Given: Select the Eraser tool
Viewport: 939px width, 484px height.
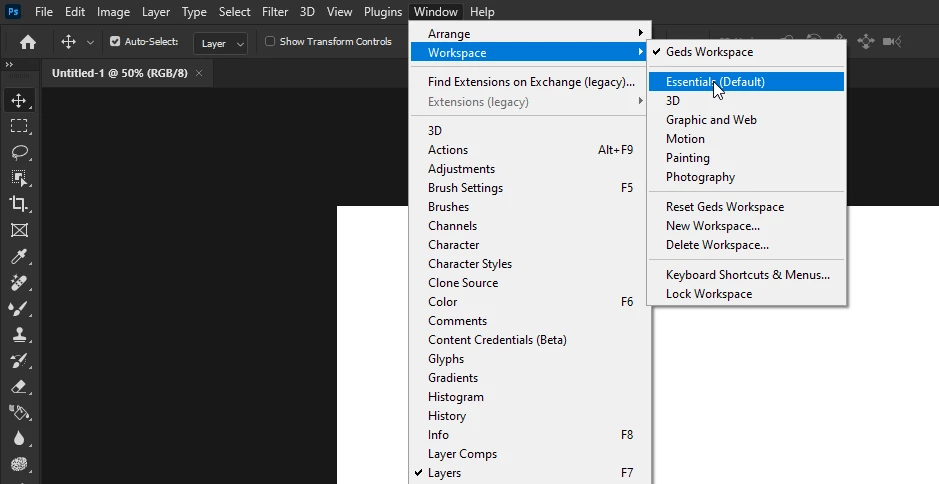Looking at the screenshot, I should 19,386.
